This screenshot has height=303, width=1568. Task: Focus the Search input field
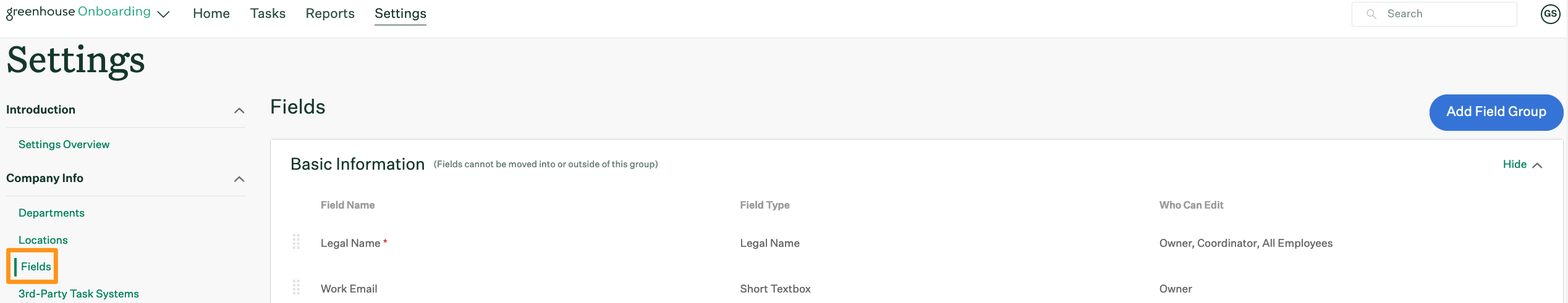[1434, 14]
